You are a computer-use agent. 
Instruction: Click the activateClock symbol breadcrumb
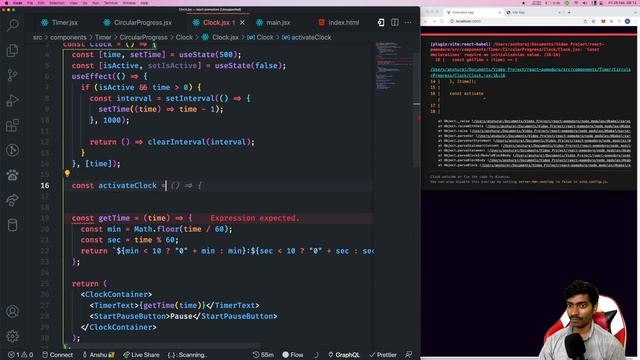(307, 37)
